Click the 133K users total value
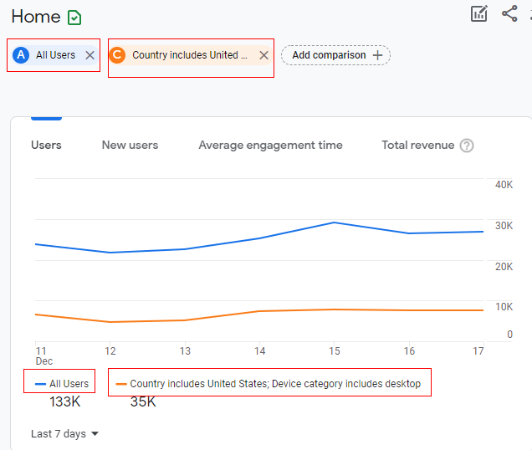 click(65, 402)
